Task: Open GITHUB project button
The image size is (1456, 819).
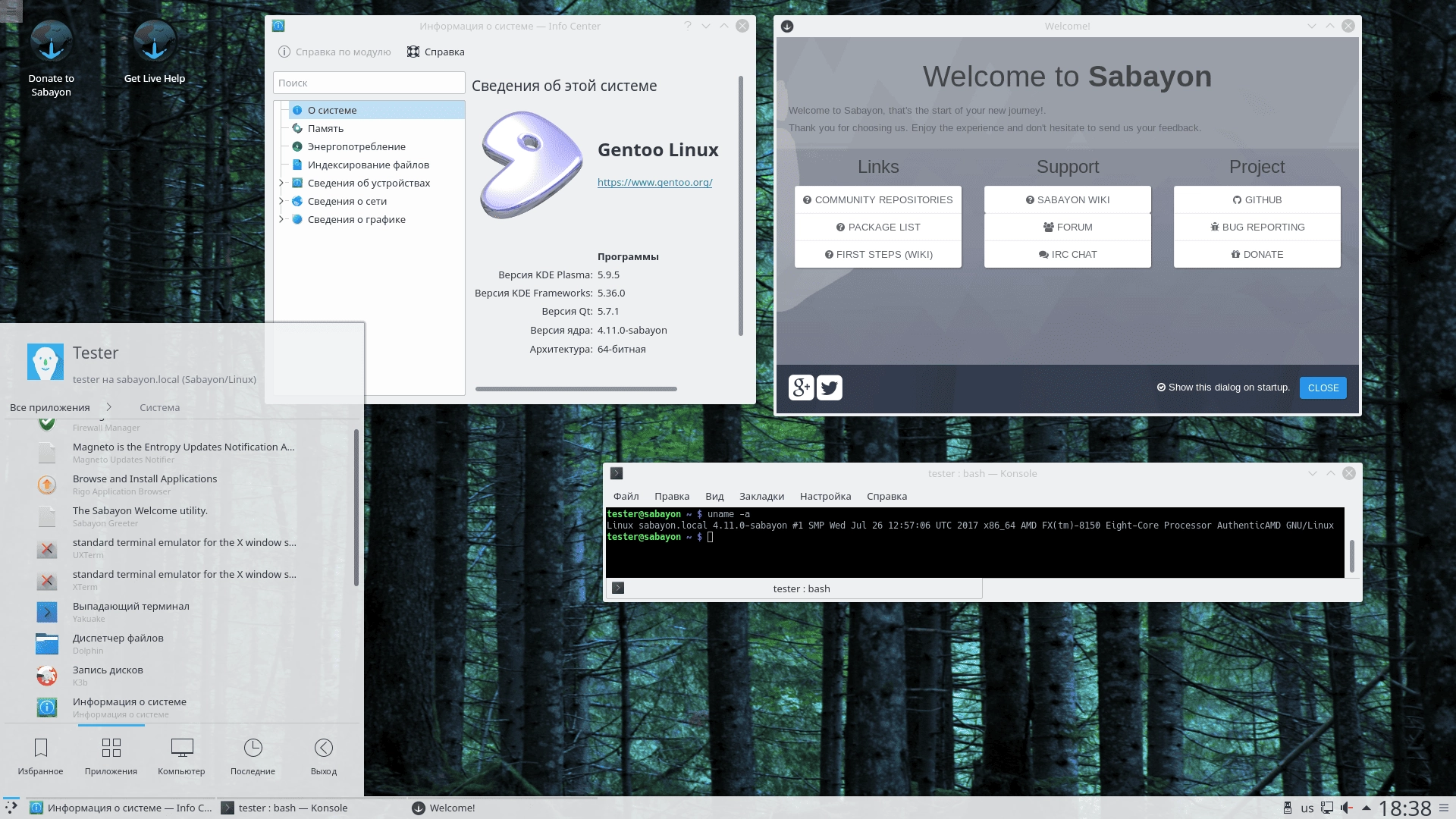Action: click(x=1257, y=199)
